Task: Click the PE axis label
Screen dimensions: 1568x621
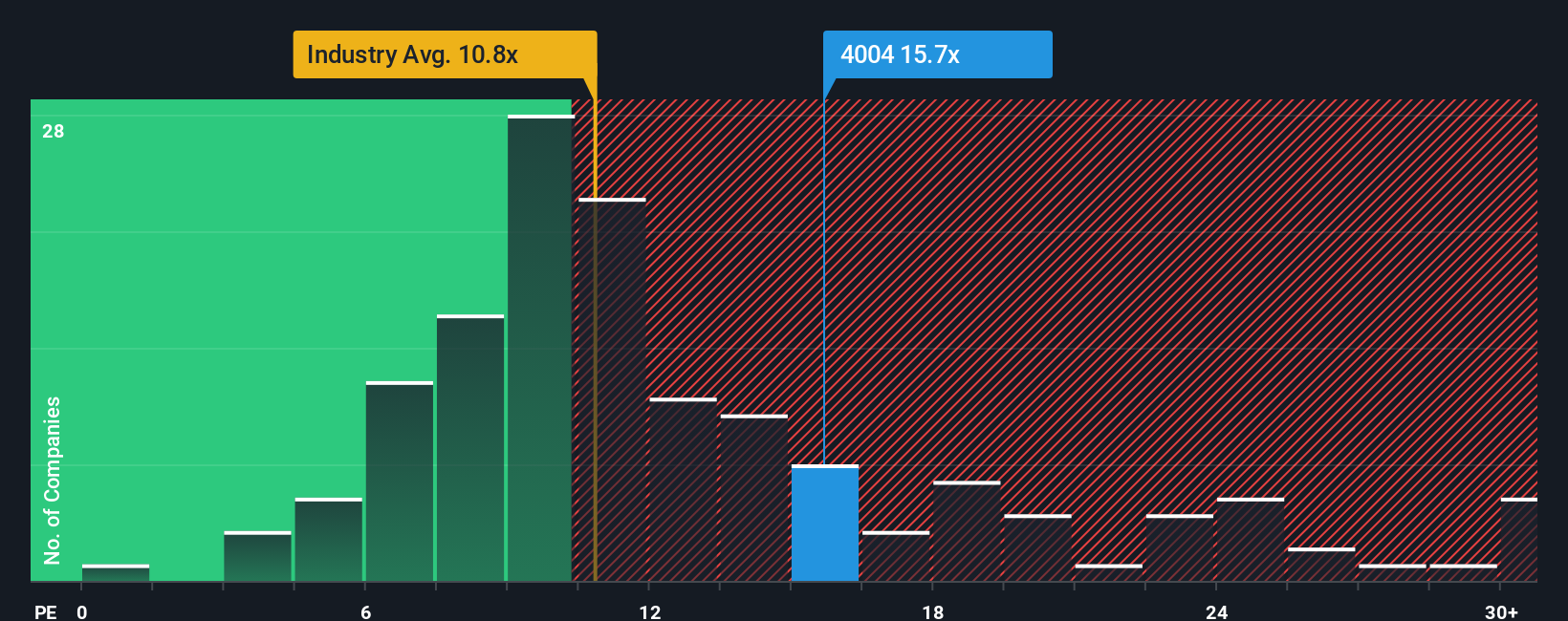Action: click(46, 611)
